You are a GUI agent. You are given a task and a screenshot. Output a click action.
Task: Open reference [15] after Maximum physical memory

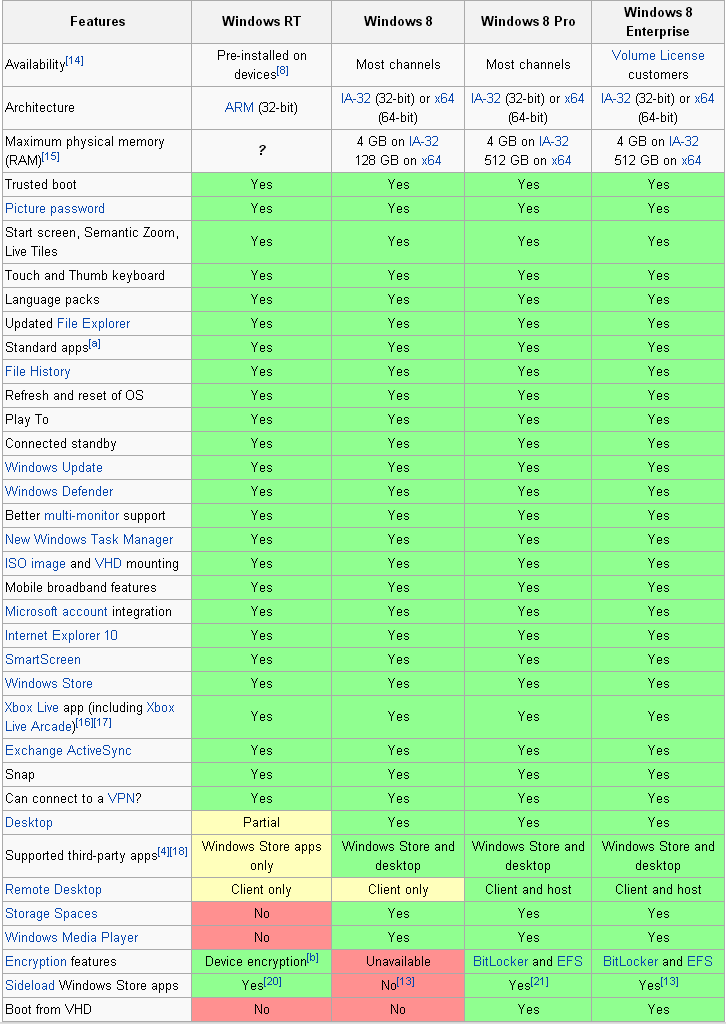(x=50, y=156)
